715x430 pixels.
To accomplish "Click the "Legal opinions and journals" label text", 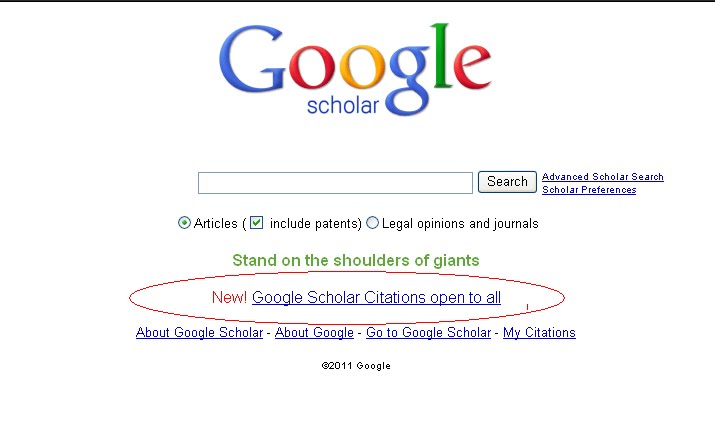I will click(460, 224).
